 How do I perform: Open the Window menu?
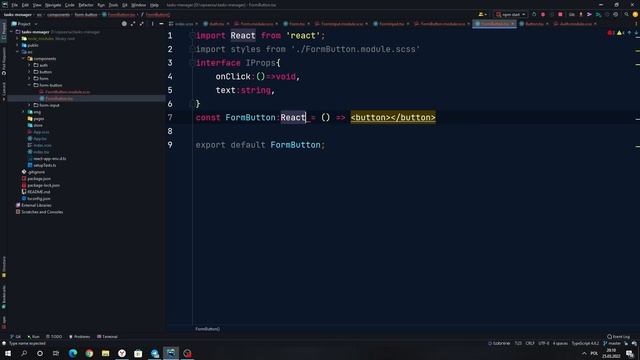click(x=139, y=5)
